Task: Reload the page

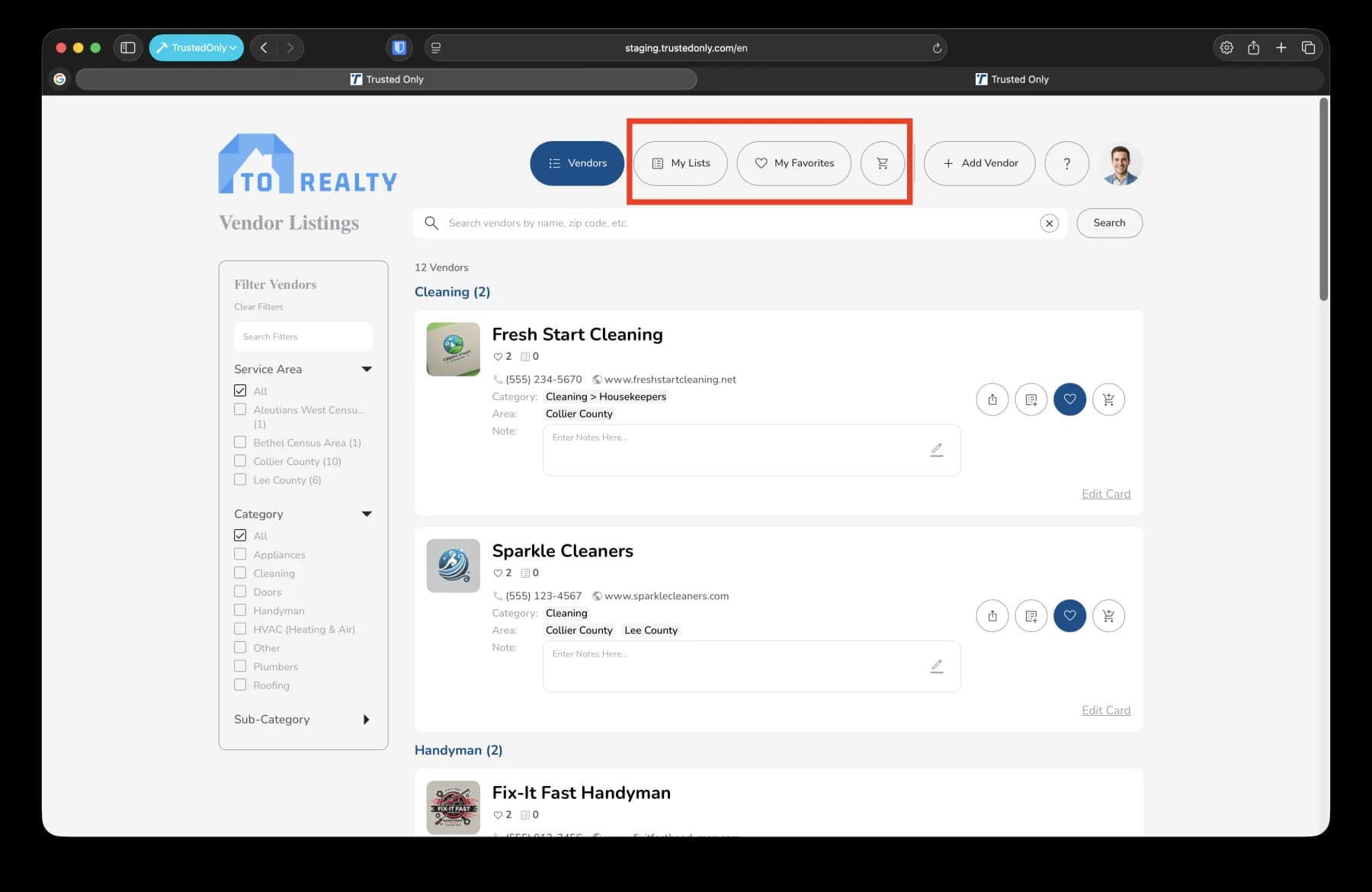Action: click(x=937, y=48)
